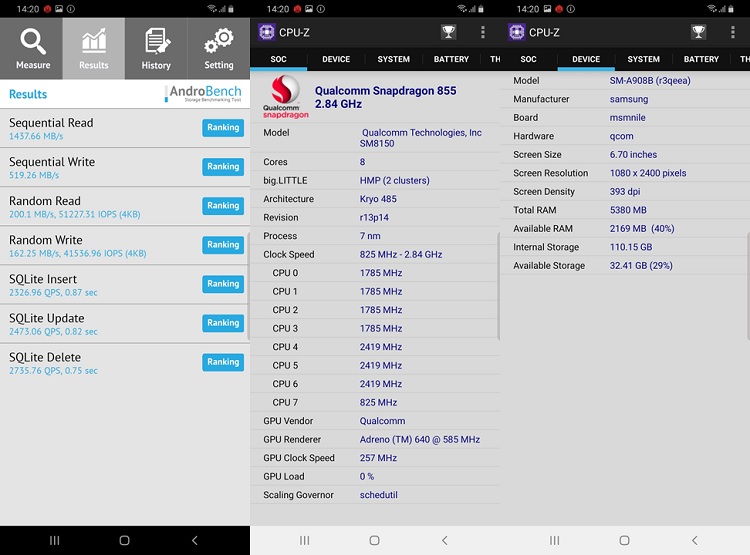Tap 'Adreno (TM) 640 @ 585 MHz' value
This screenshot has width=750, height=555.
point(419,440)
